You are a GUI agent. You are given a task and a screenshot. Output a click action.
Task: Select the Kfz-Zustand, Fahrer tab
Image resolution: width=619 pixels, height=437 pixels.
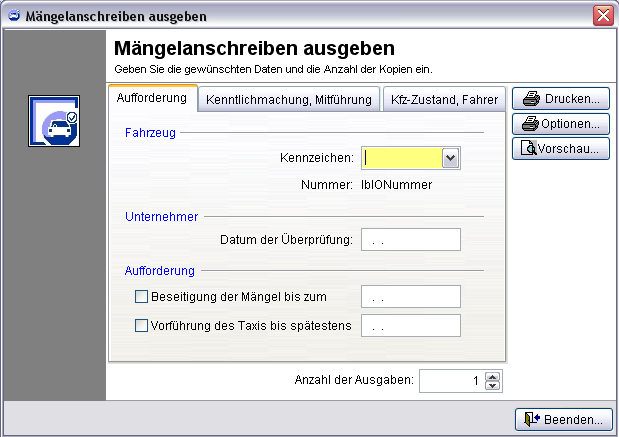443,99
